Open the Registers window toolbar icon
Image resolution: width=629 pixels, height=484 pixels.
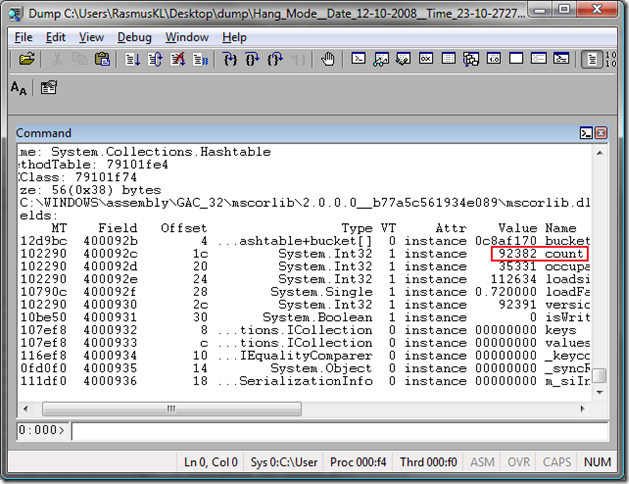coord(426,59)
